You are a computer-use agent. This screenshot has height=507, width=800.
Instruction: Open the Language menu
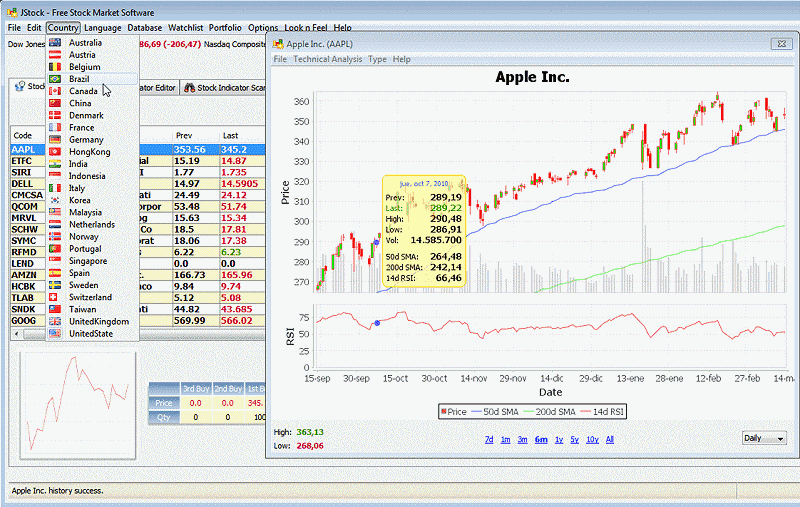pos(103,28)
